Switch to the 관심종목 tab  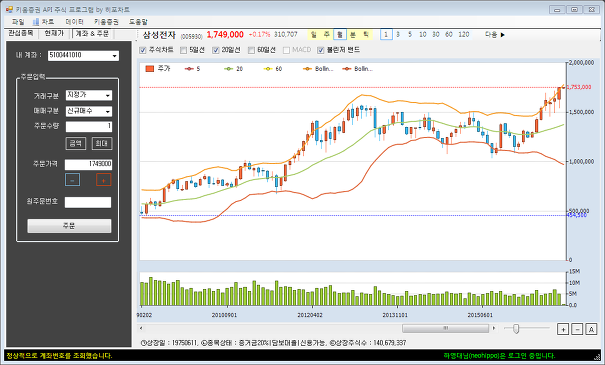coord(21,34)
